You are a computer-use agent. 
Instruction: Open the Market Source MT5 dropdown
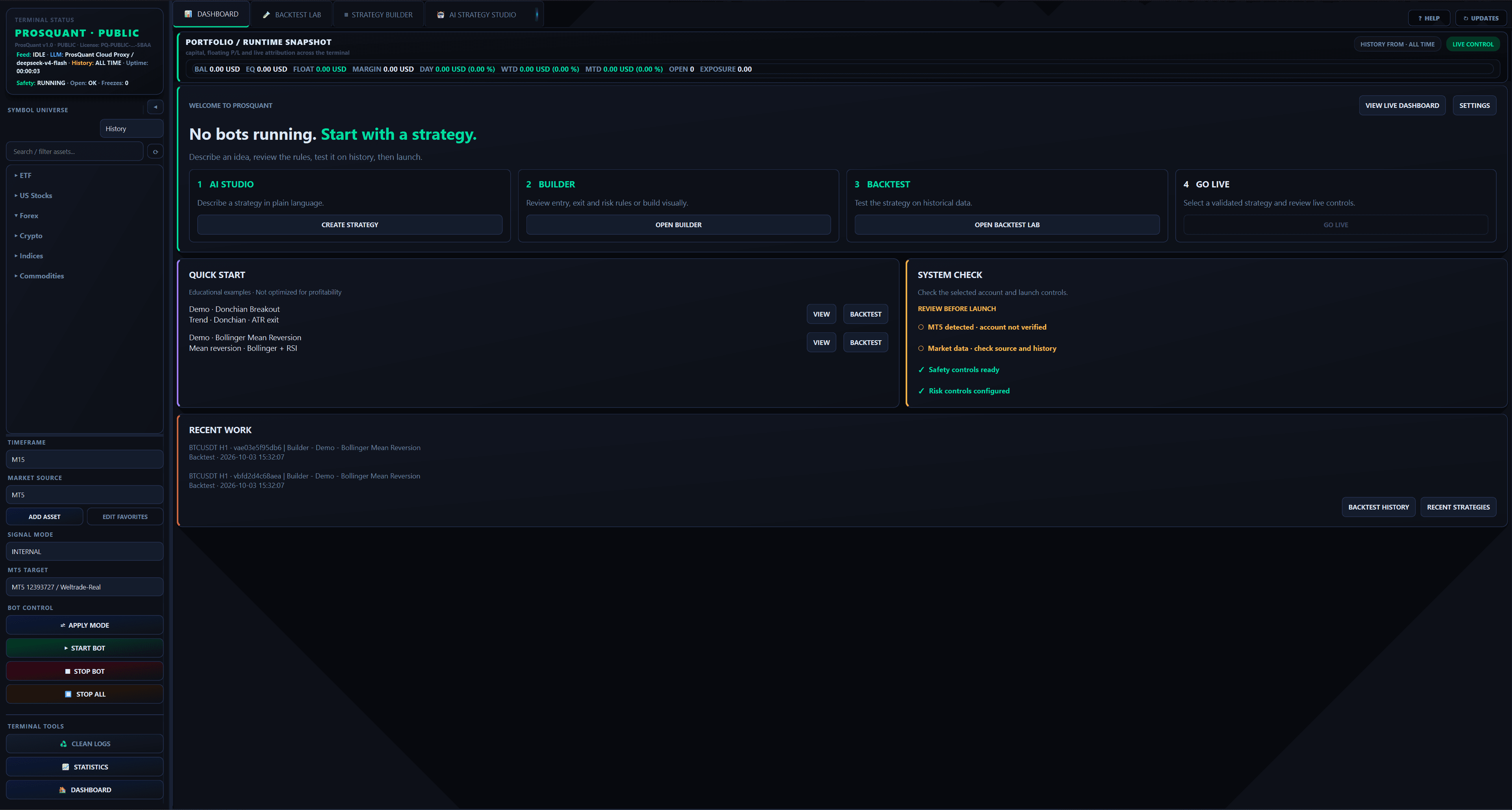coord(85,495)
